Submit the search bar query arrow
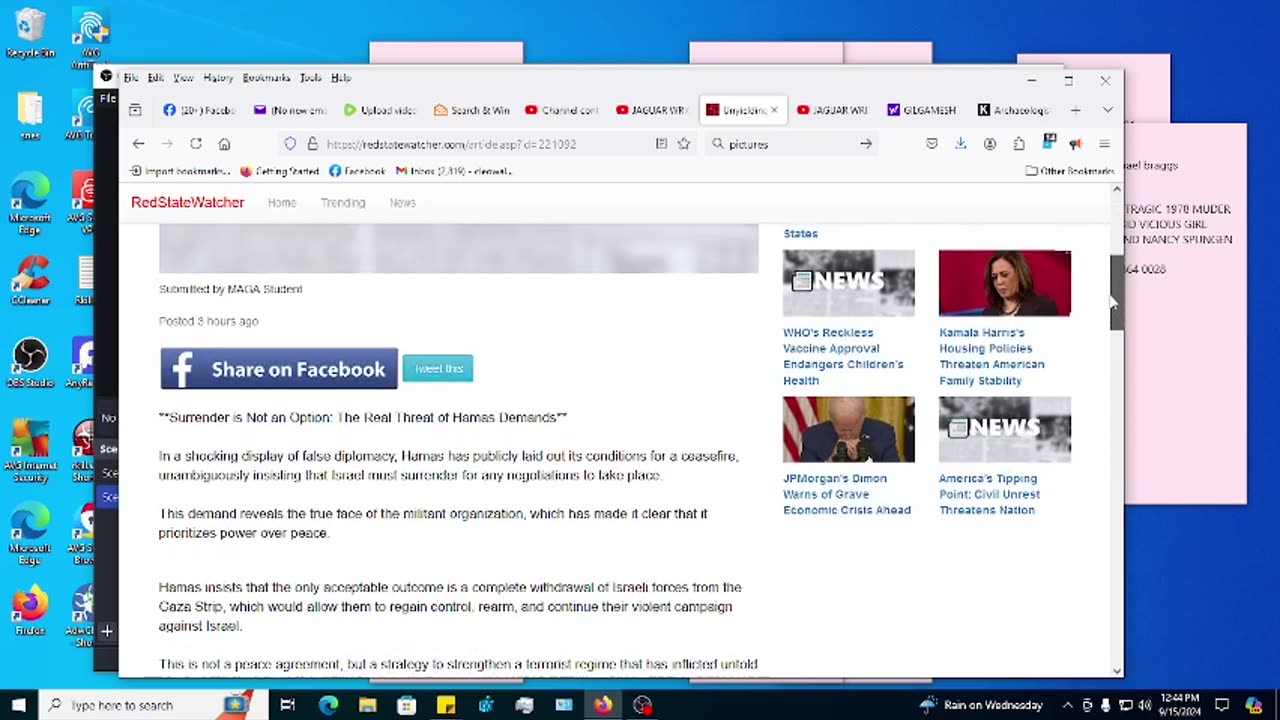 point(866,144)
